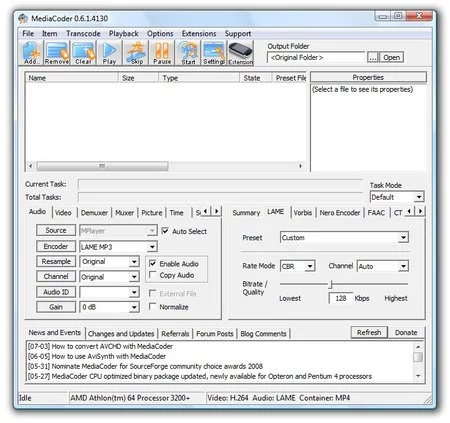Click the Donate button

coord(406,332)
